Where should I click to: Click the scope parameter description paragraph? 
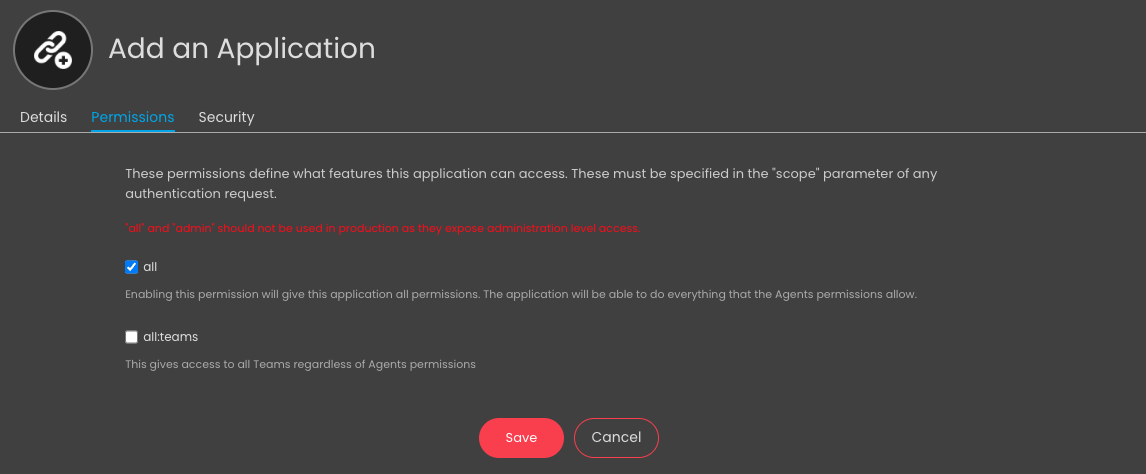tap(531, 184)
